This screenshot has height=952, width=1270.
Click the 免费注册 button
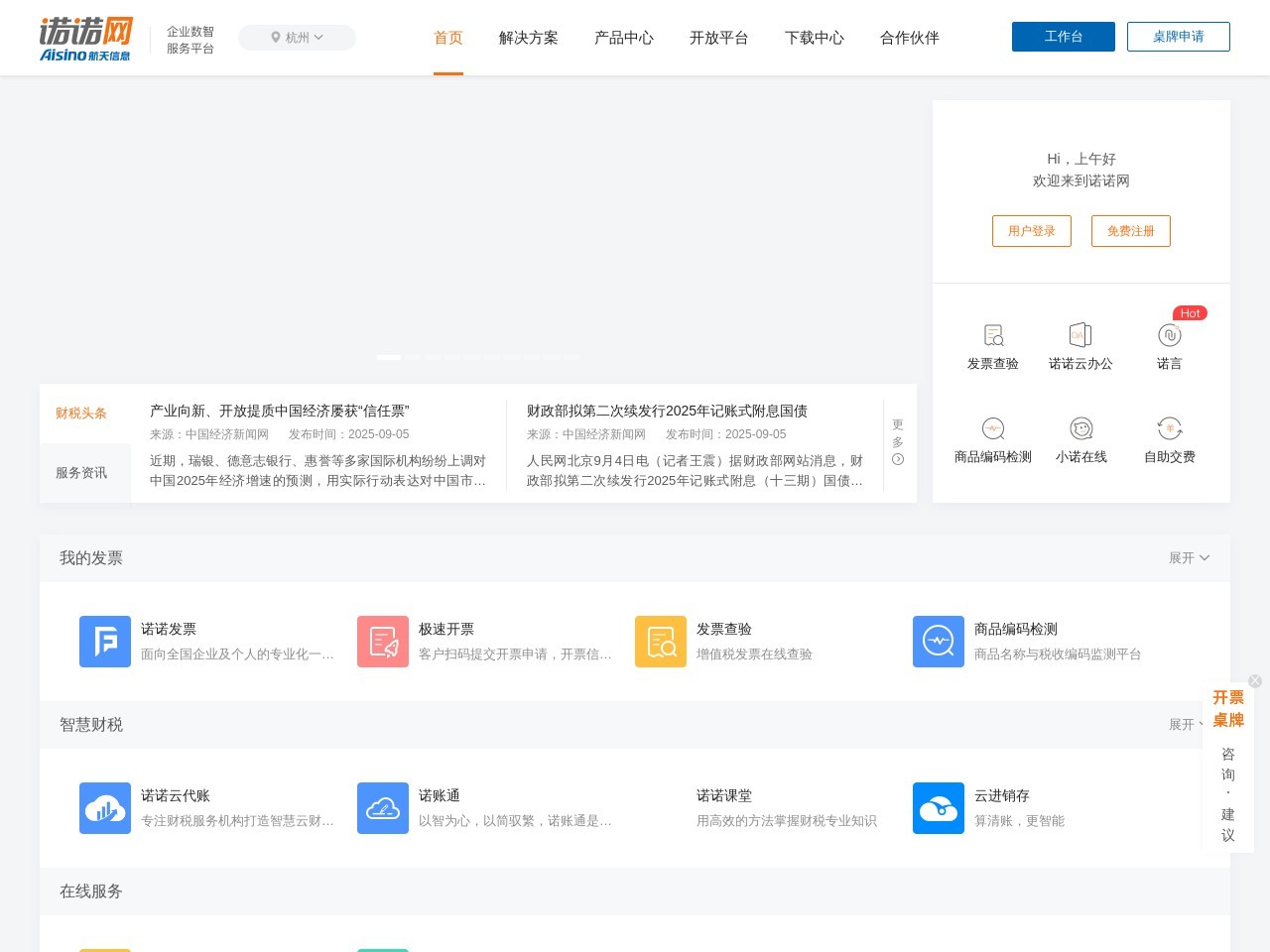(1131, 231)
